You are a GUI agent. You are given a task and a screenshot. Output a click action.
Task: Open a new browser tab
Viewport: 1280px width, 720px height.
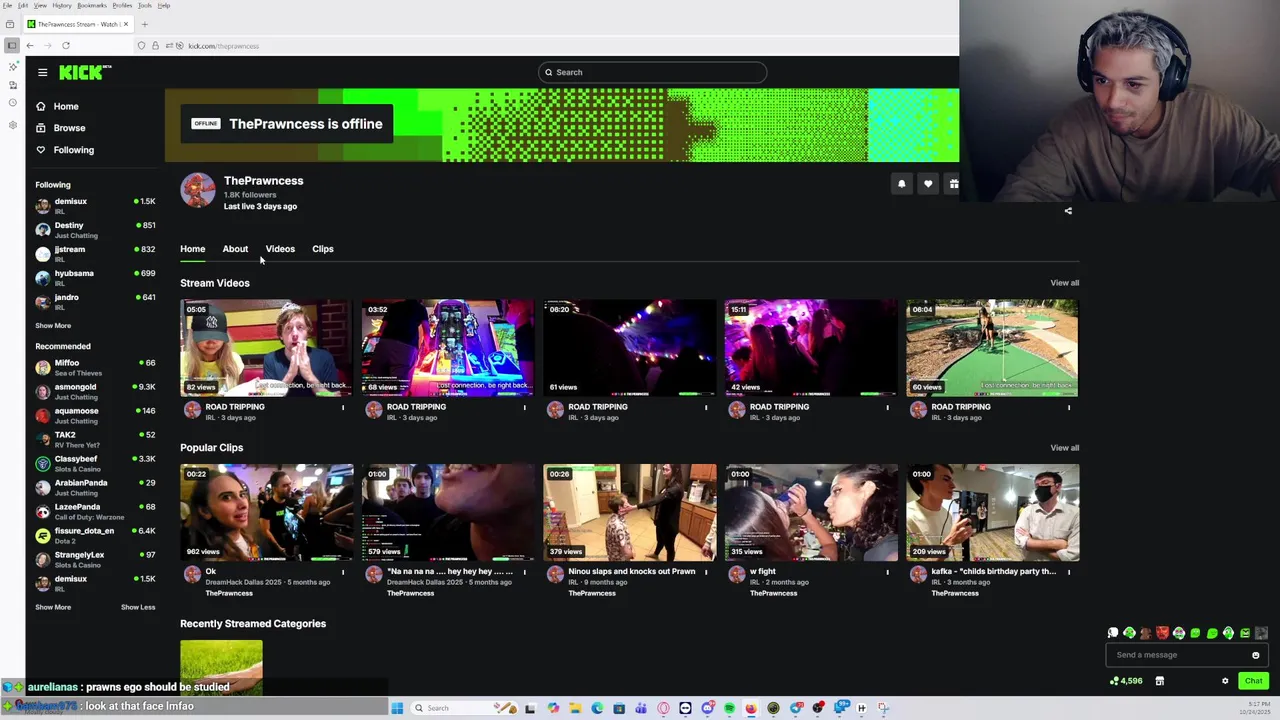[x=144, y=24]
